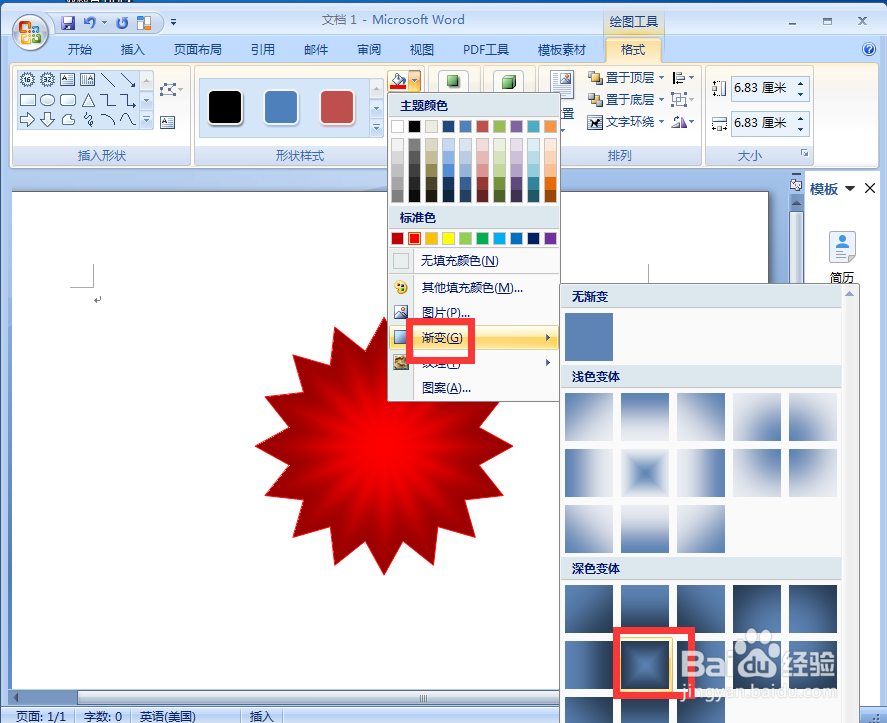
Task: Choose purple standard color swatch
Action: coord(550,238)
